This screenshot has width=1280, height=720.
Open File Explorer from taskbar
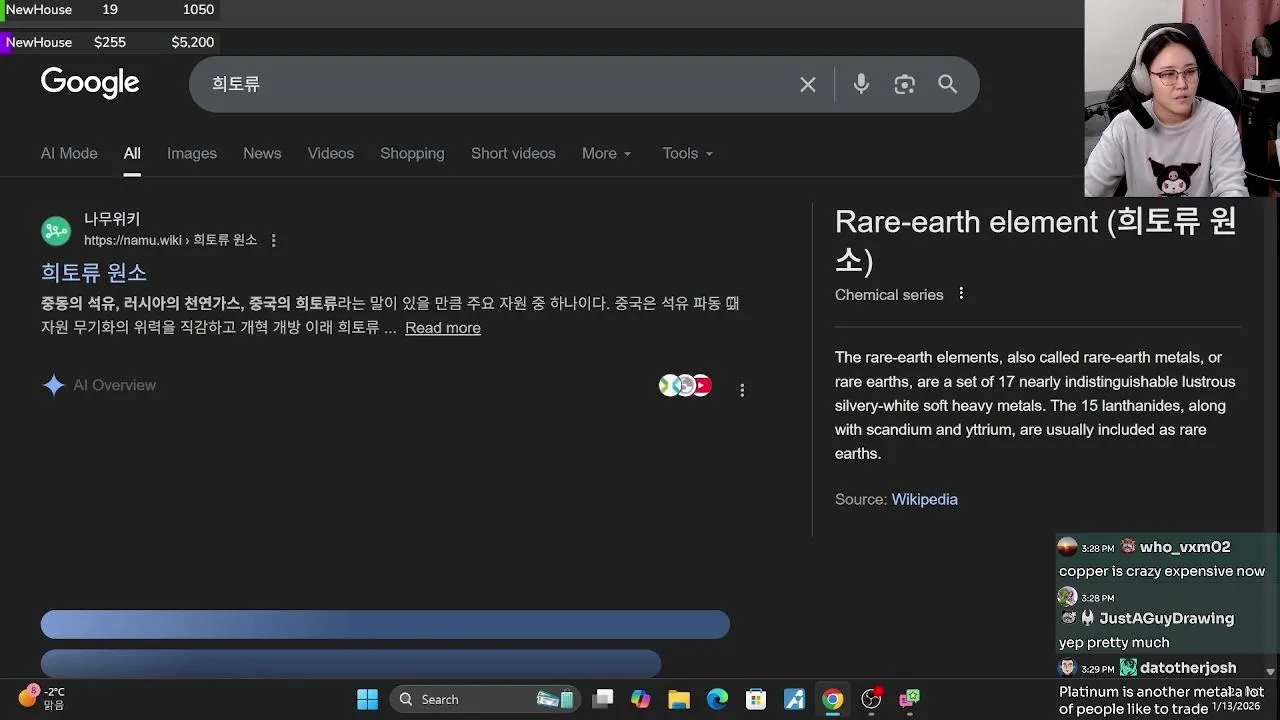[679, 699]
